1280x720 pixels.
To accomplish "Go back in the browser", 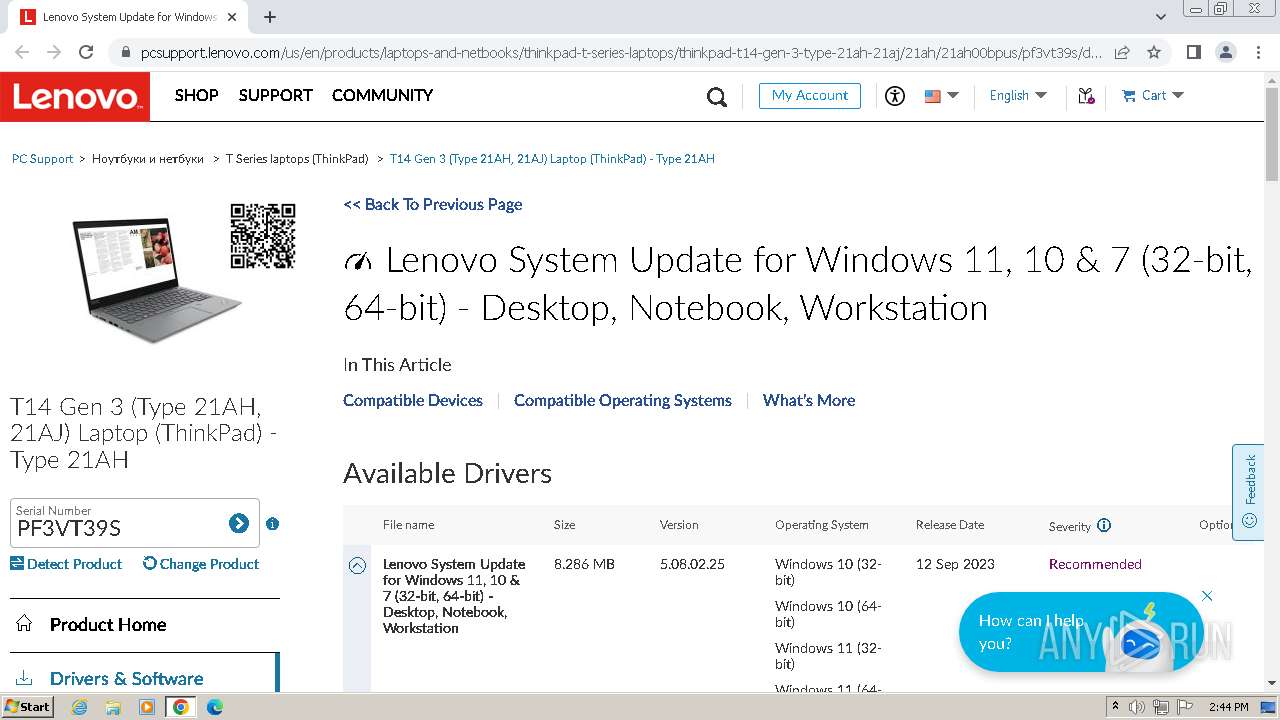I will coord(22,52).
